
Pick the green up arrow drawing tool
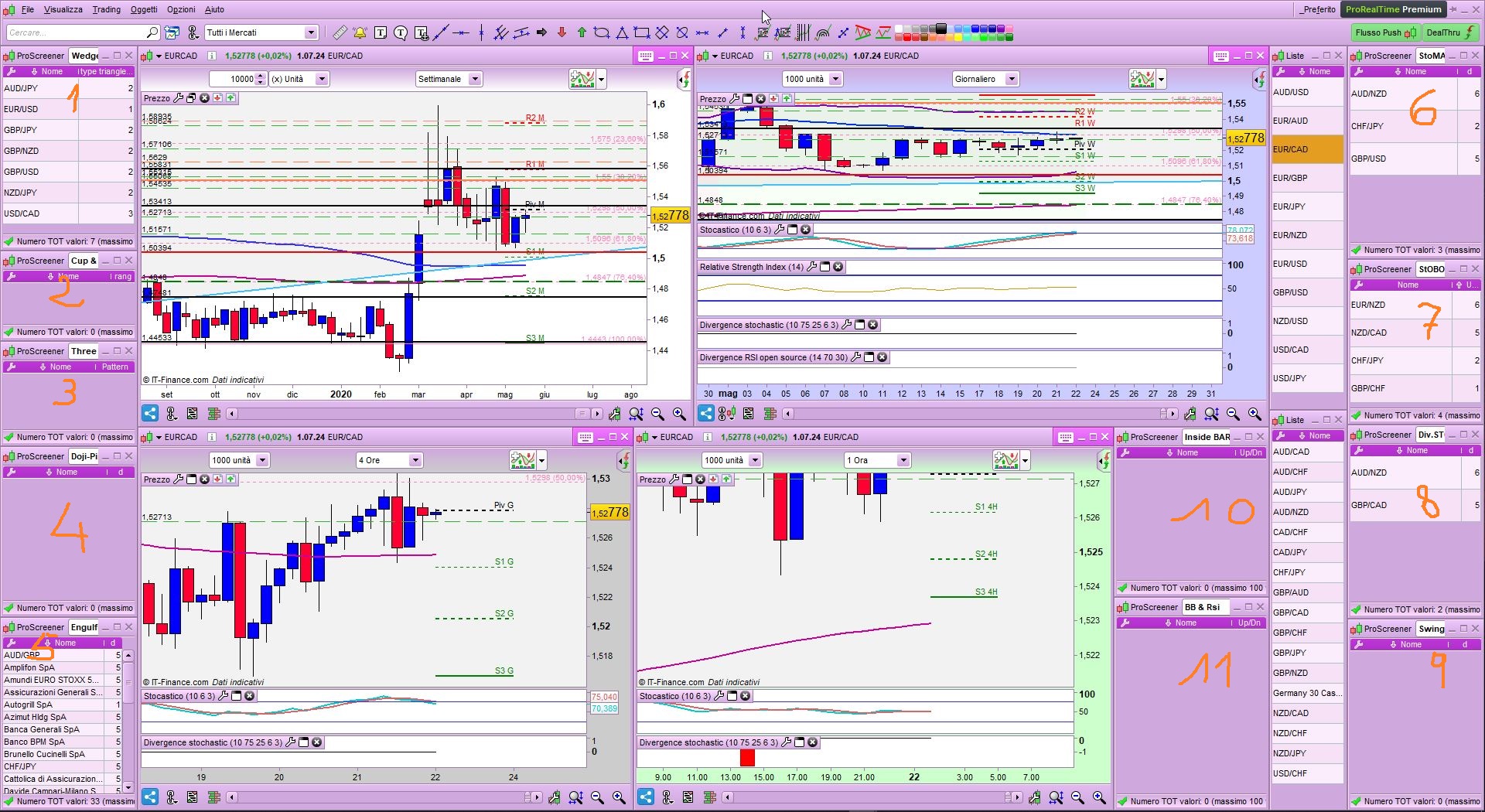[582, 32]
